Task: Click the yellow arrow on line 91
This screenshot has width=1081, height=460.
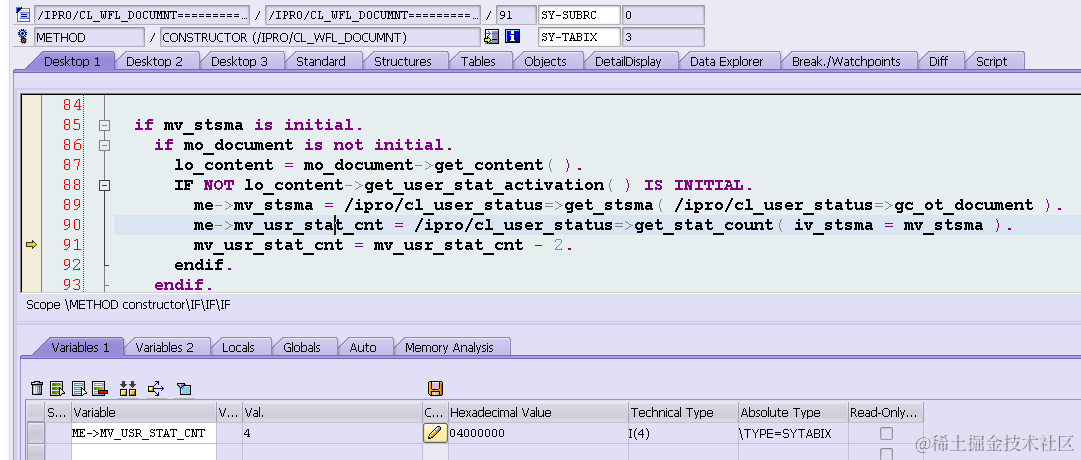Action: (31, 244)
